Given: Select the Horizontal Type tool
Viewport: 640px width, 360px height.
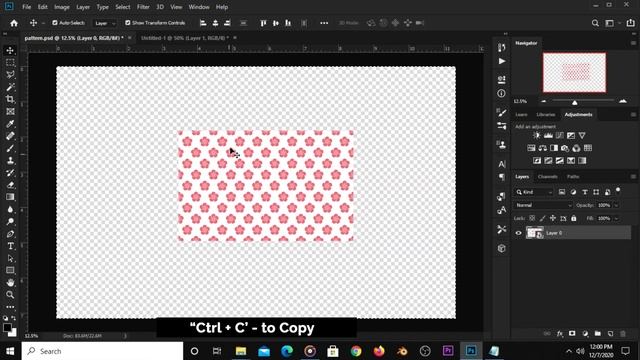Looking at the screenshot, I should [x=10, y=246].
